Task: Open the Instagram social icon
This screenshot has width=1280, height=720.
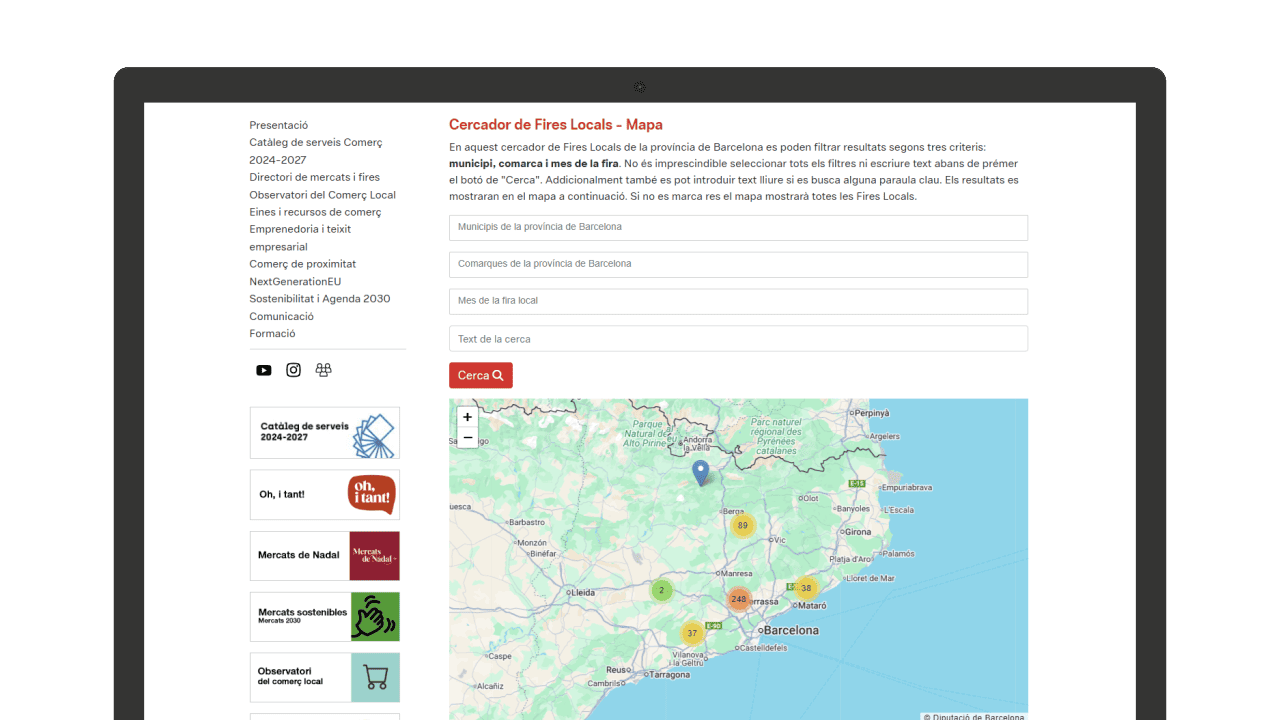Action: tap(293, 370)
